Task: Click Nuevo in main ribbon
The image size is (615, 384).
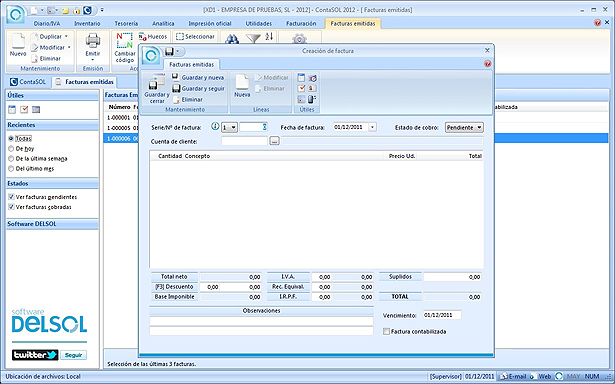Action: [18, 45]
